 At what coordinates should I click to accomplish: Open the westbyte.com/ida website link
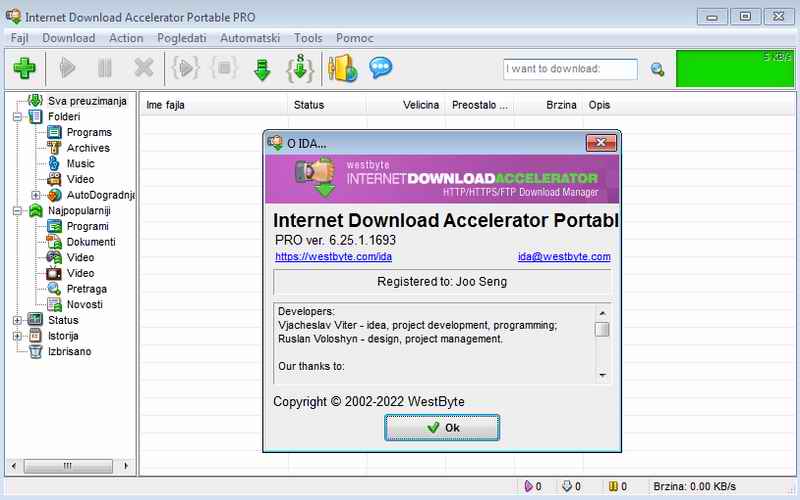(x=326, y=257)
